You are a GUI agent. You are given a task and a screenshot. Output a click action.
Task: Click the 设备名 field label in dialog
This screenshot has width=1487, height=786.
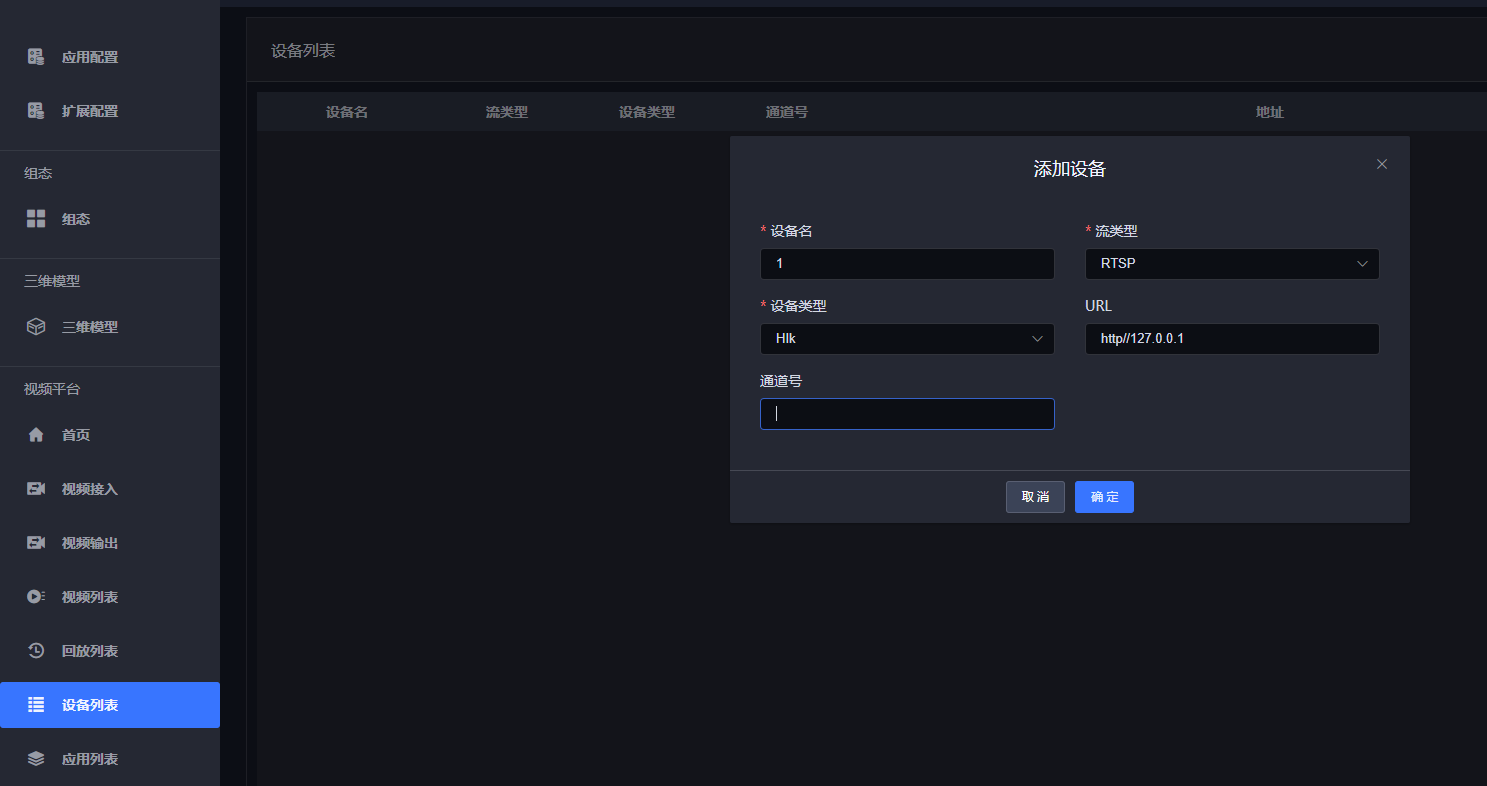pos(791,231)
